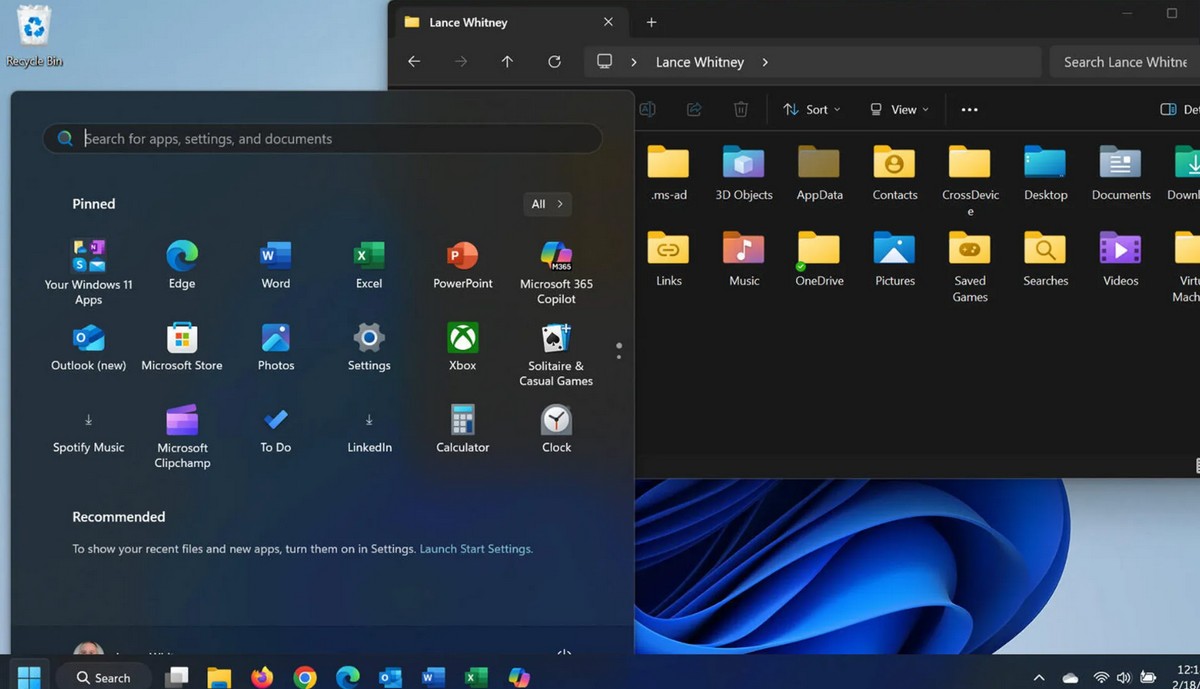Select the Pictures folder

click(x=895, y=259)
